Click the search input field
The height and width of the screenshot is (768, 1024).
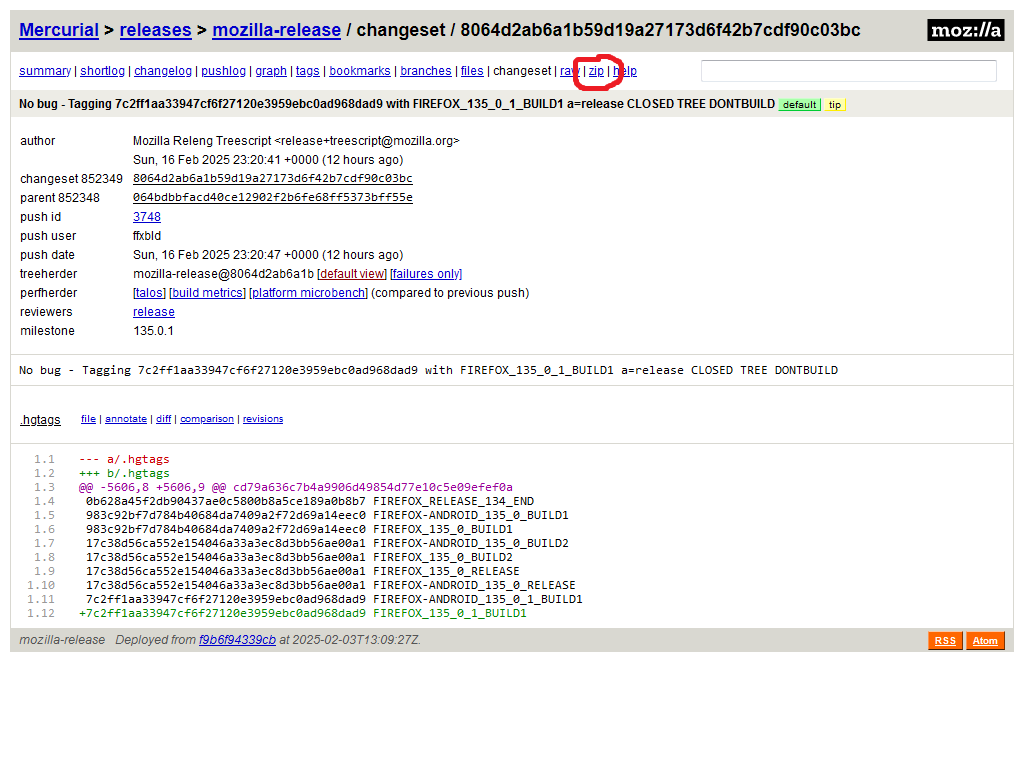click(x=848, y=71)
